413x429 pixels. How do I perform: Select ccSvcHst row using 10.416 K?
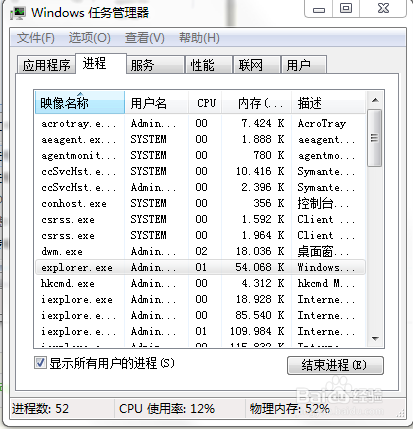point(200,172)
